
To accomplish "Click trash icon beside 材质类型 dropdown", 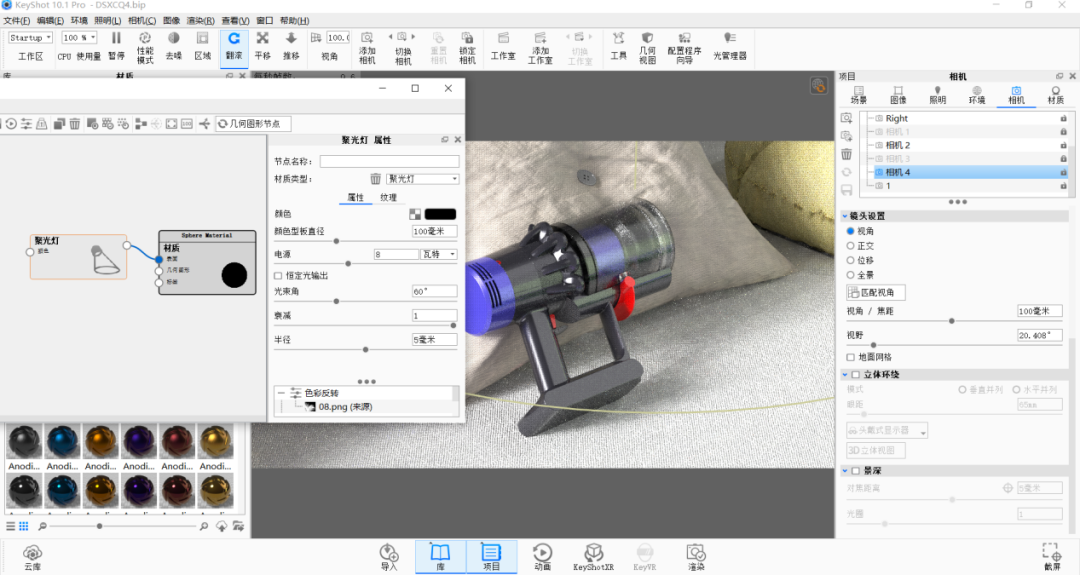I will (375, 179).
